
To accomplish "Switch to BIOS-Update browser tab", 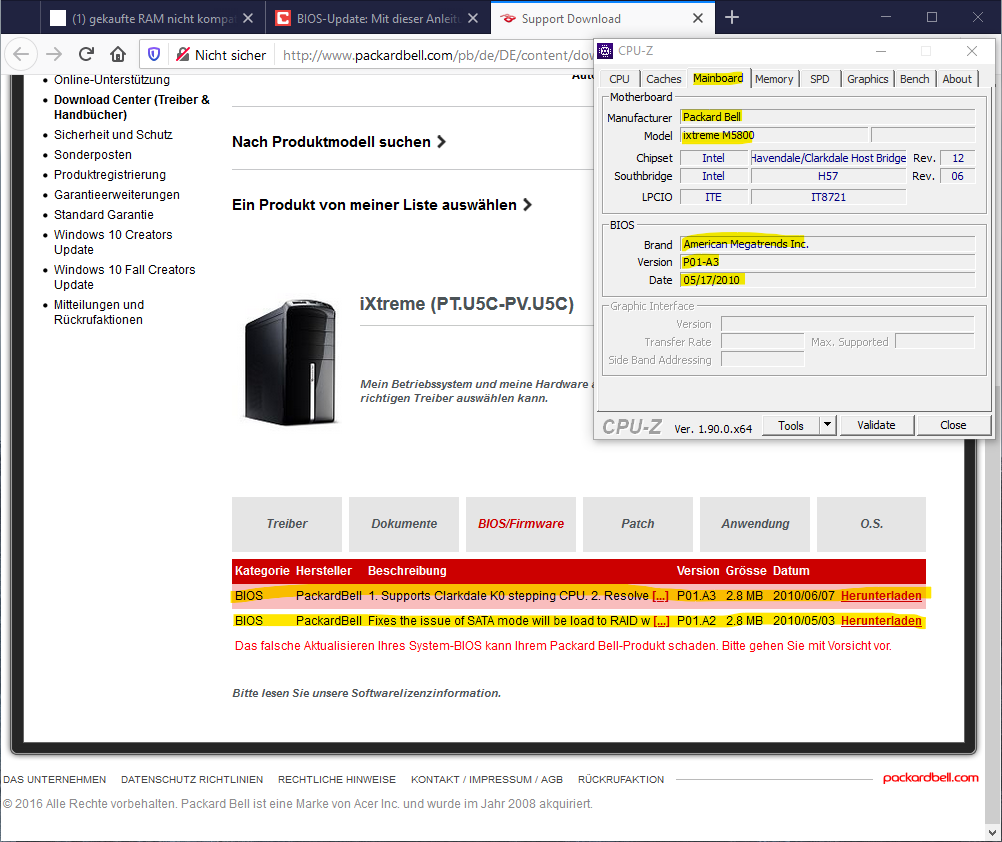I will (x=377, y=19).
